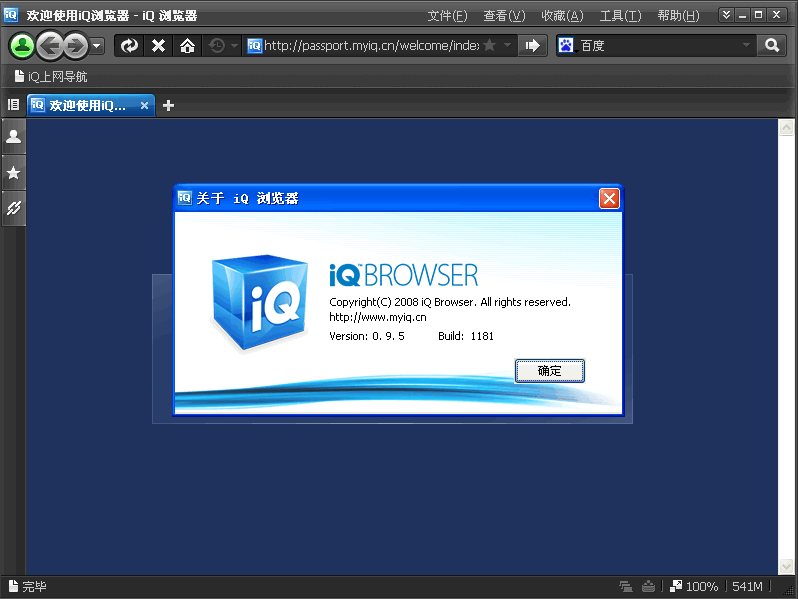Click the copyright notice text
798x599 pixels.
pos(450,302)
